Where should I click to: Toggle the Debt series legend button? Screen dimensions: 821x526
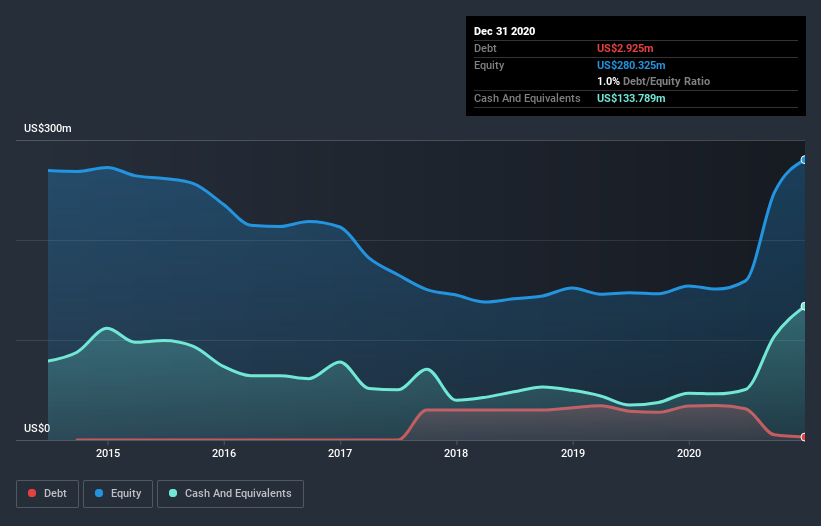[x=48, y=494]
